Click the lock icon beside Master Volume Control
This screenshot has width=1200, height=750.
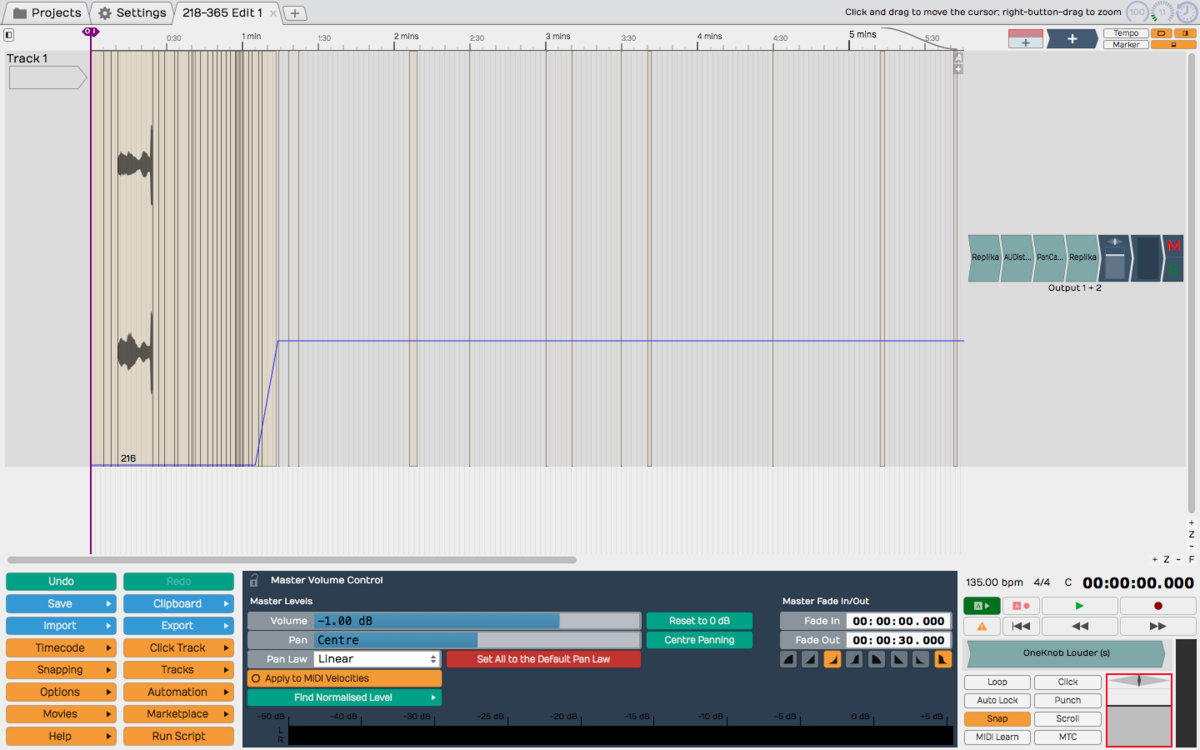pyautogui.click(x=255, y=580)
